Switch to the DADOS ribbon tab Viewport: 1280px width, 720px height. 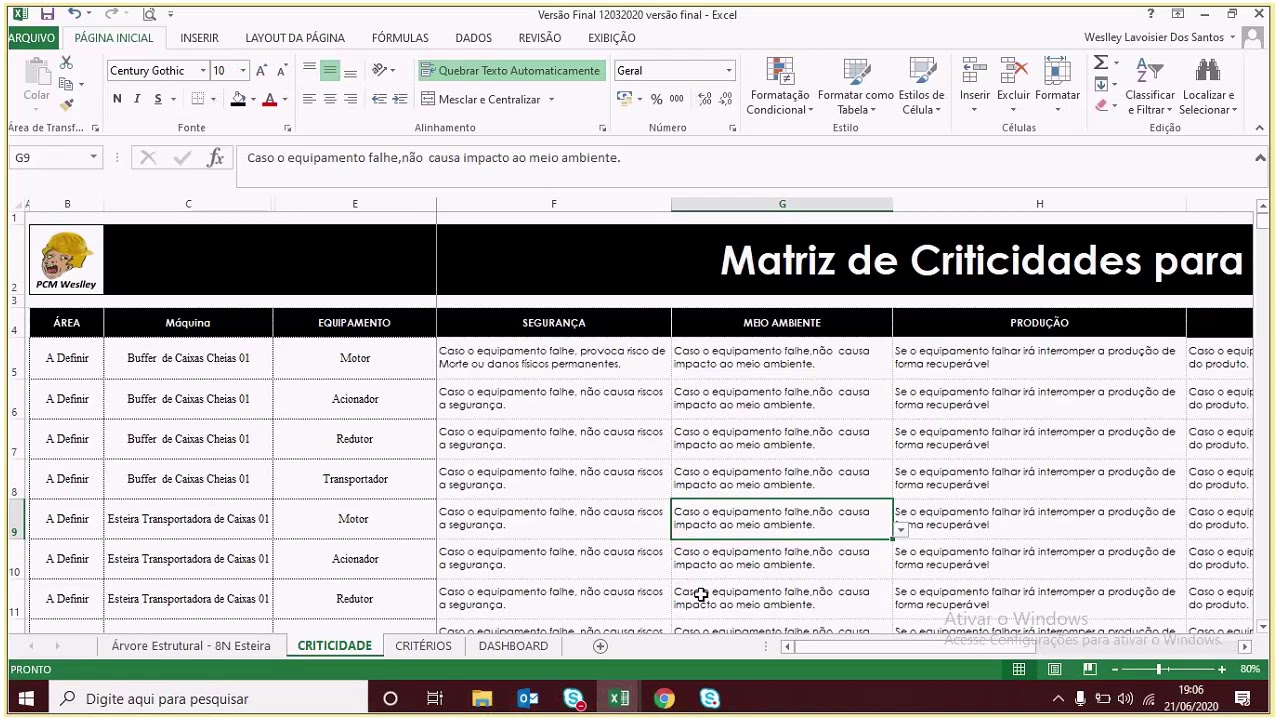(473, 38)
